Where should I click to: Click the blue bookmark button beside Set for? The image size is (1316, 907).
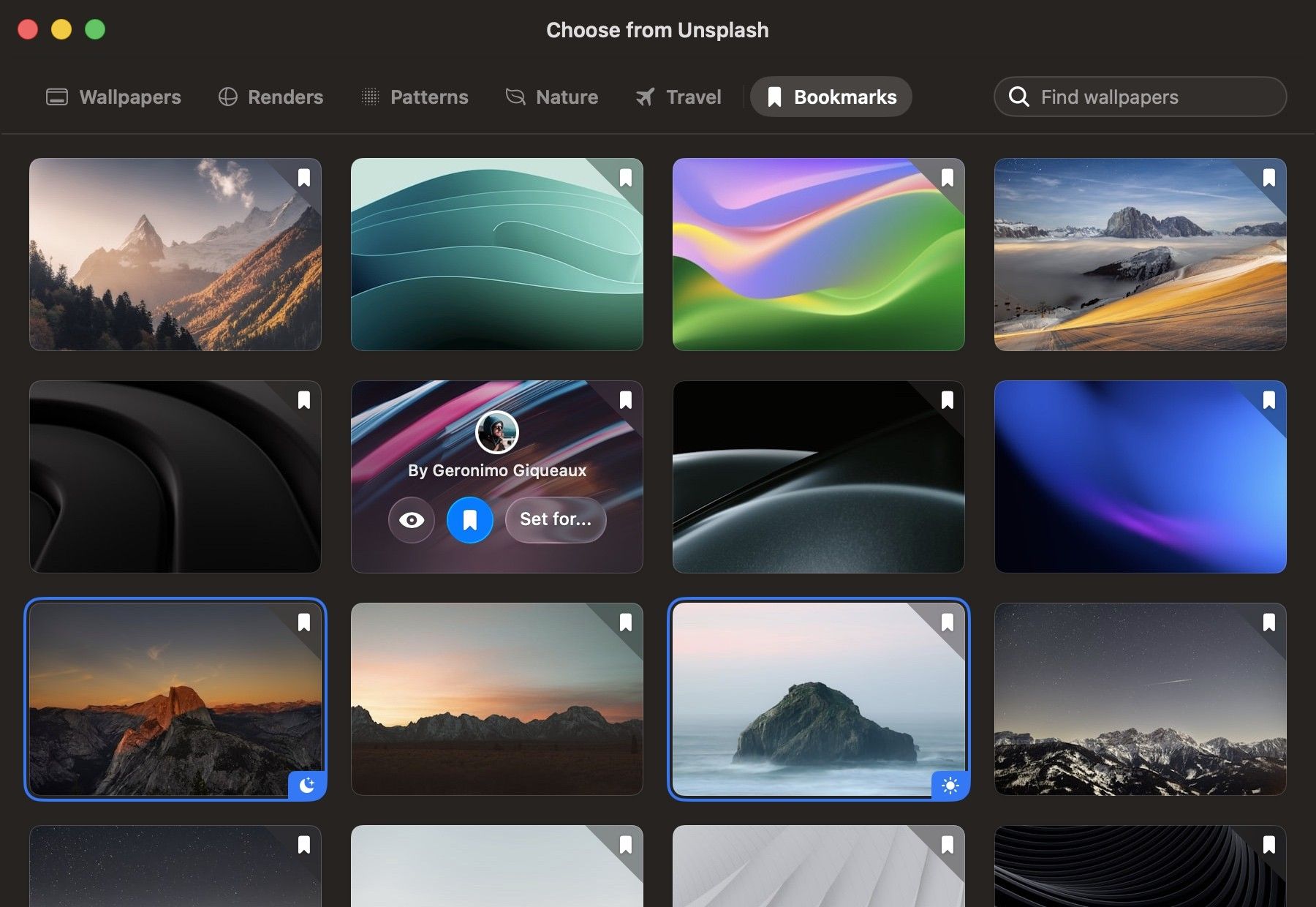coord(470,520)
